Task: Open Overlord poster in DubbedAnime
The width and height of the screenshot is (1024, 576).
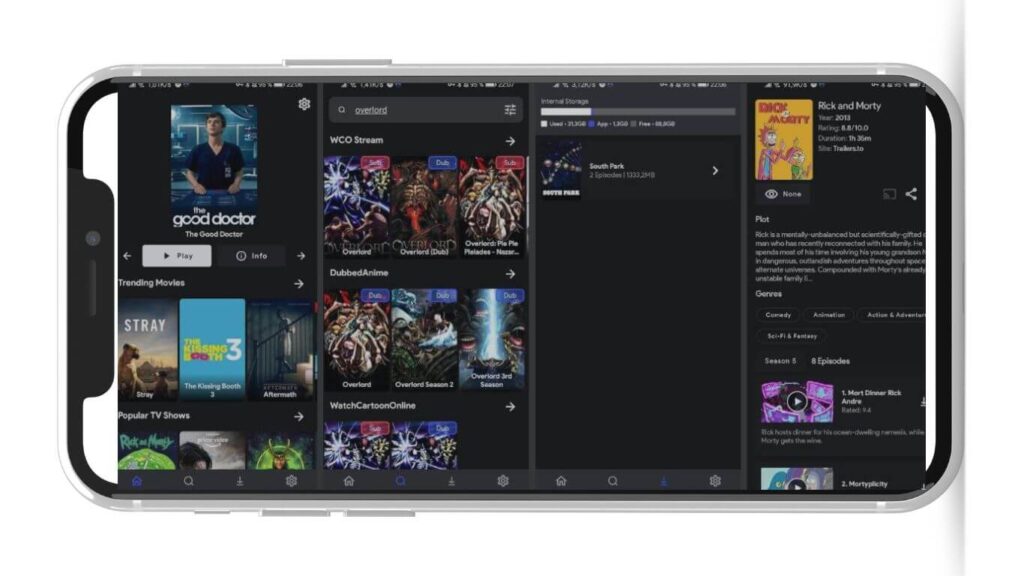Action: click(357, 340)
